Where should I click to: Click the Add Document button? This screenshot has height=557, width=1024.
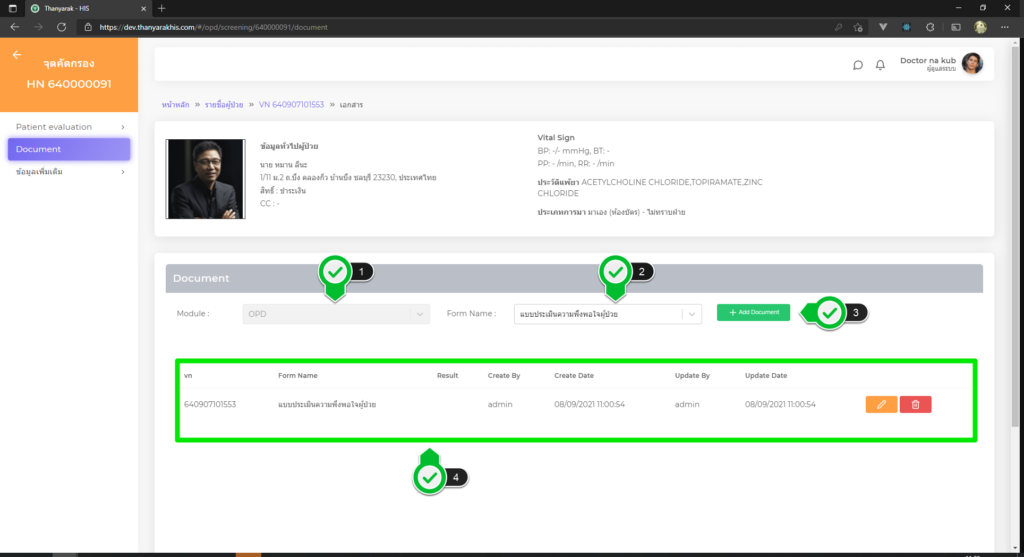coord(753,312)
